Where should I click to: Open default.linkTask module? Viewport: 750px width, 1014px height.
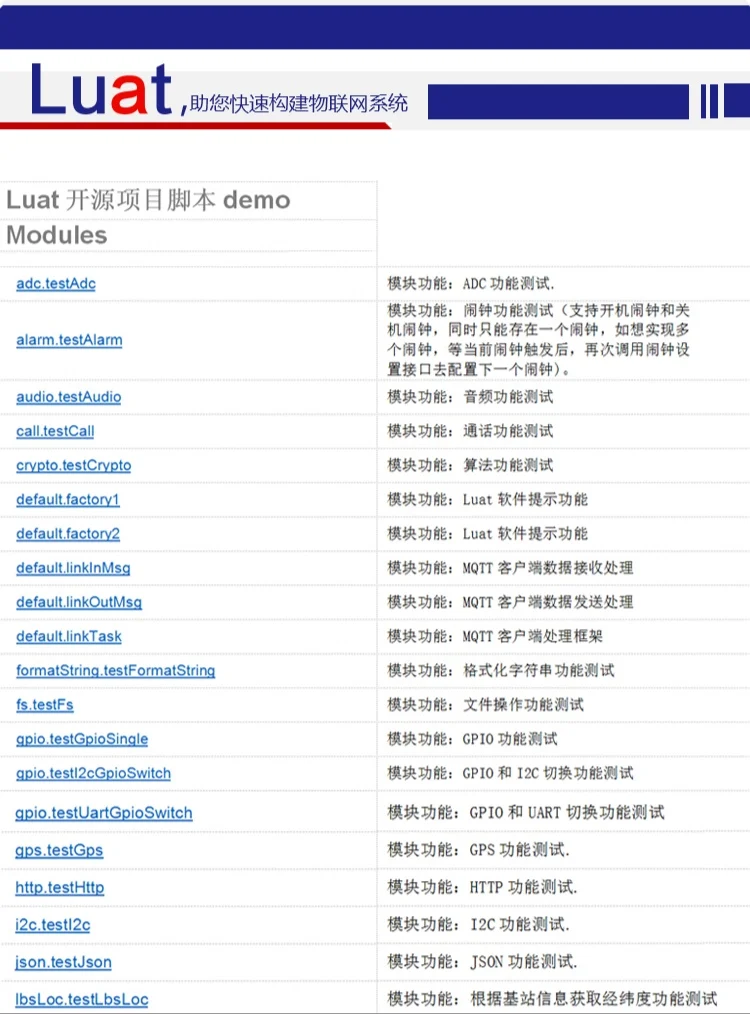pos(69,636)
